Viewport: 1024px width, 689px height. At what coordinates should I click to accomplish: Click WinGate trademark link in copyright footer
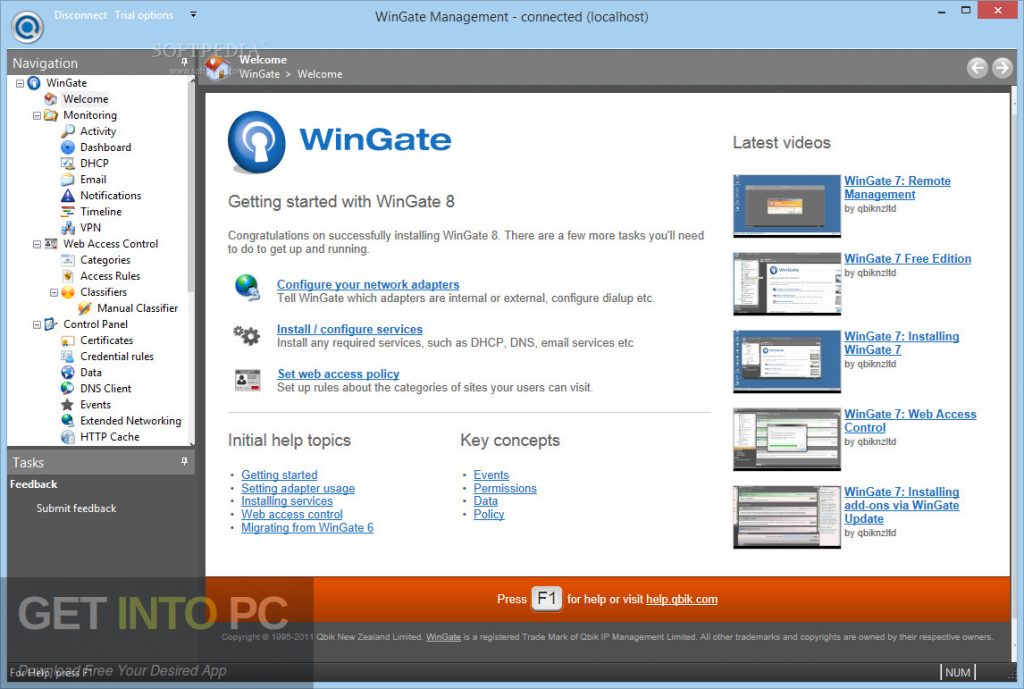click(443, 637)
